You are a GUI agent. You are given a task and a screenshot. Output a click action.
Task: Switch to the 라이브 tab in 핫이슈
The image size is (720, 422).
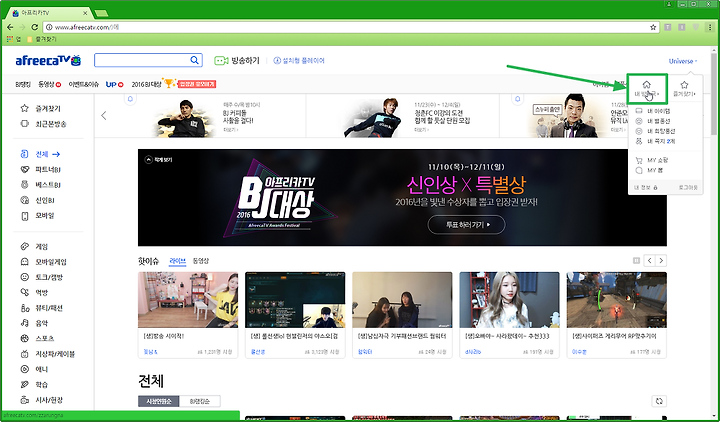coord(177,261)
